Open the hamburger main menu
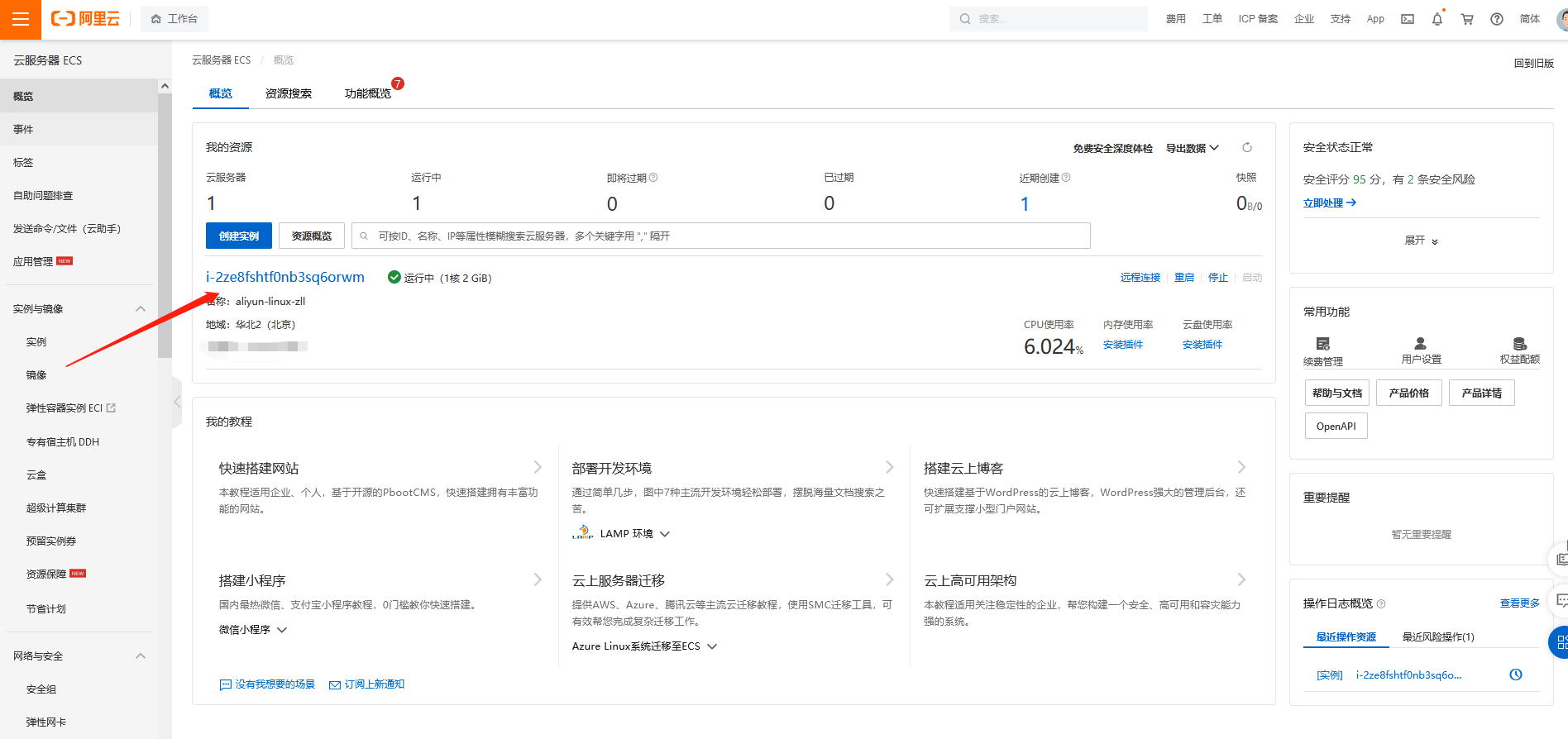This screenshot has width=1568, height=739. pos(21,19)
